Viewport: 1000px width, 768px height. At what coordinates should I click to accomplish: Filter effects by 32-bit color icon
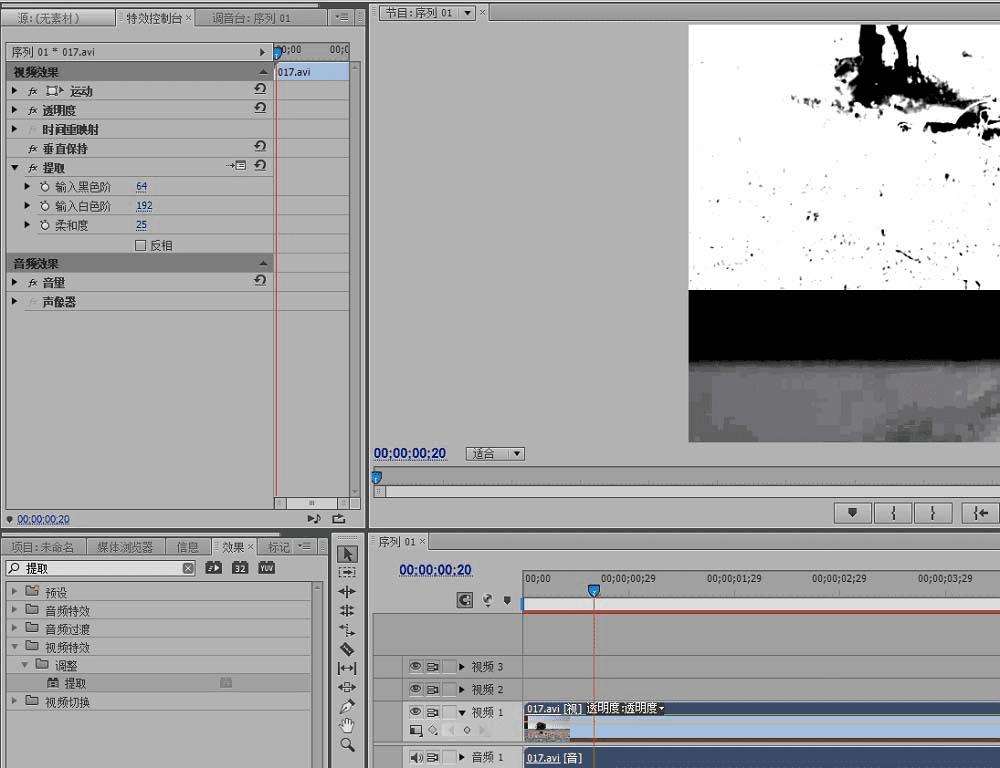[x=240, y=568]
